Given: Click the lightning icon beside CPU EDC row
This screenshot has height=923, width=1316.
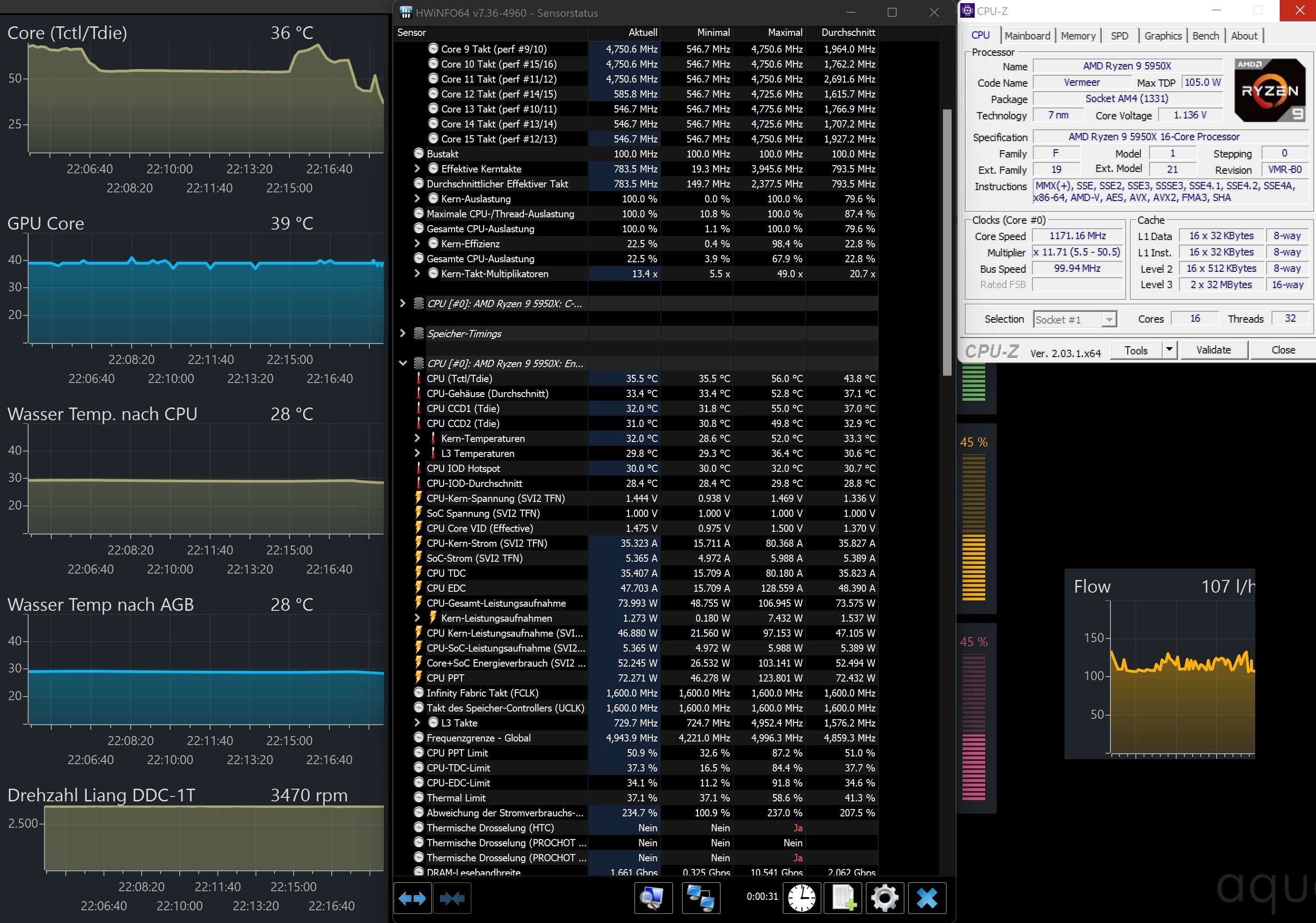Looking at the screenshot, I should (419, 588).
